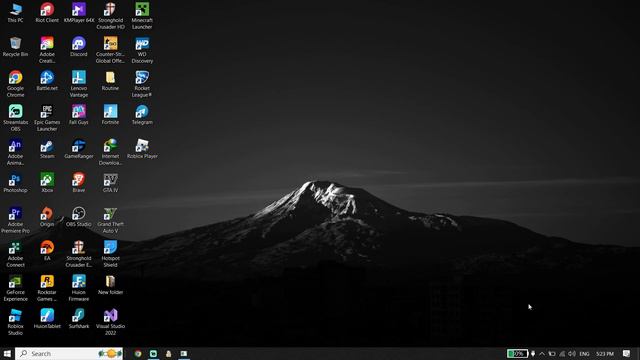Open Brave browser shortcut
The image size is (640, 360).
click(79, 183)
